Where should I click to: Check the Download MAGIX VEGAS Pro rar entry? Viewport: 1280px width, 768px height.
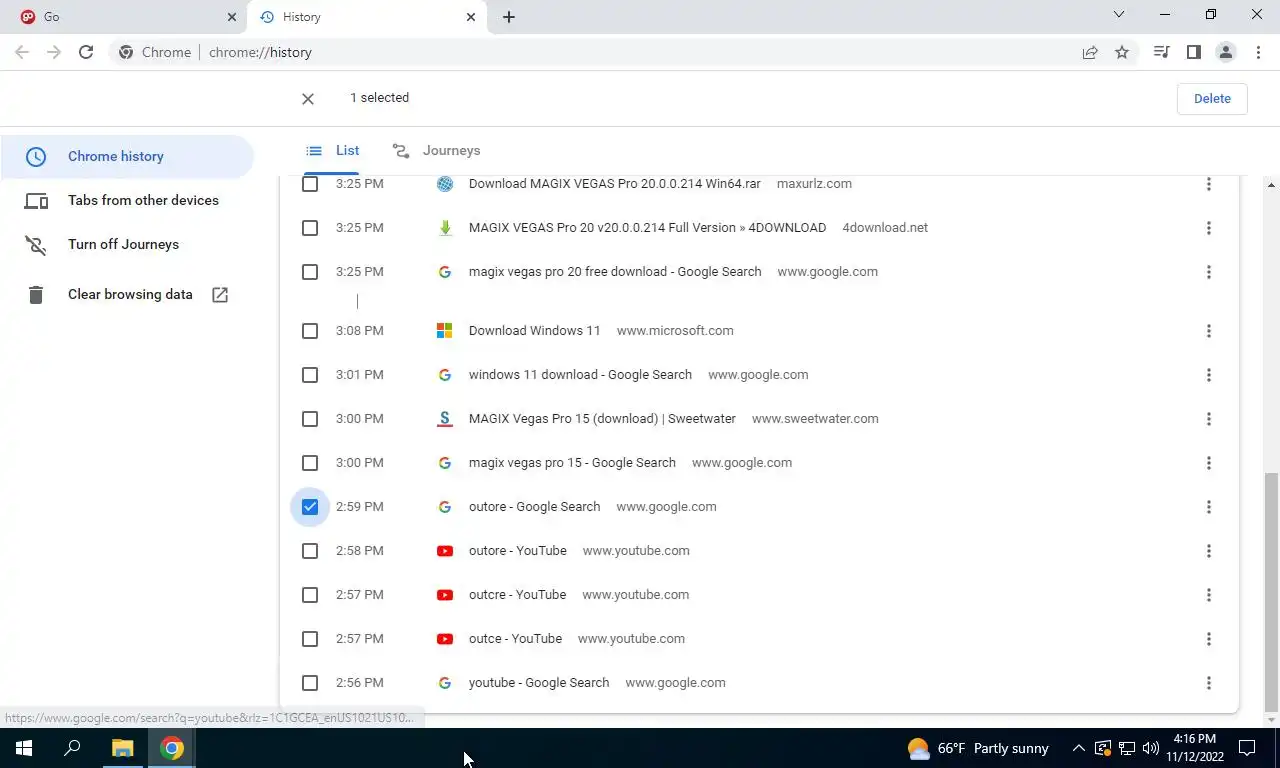point(310,184)
